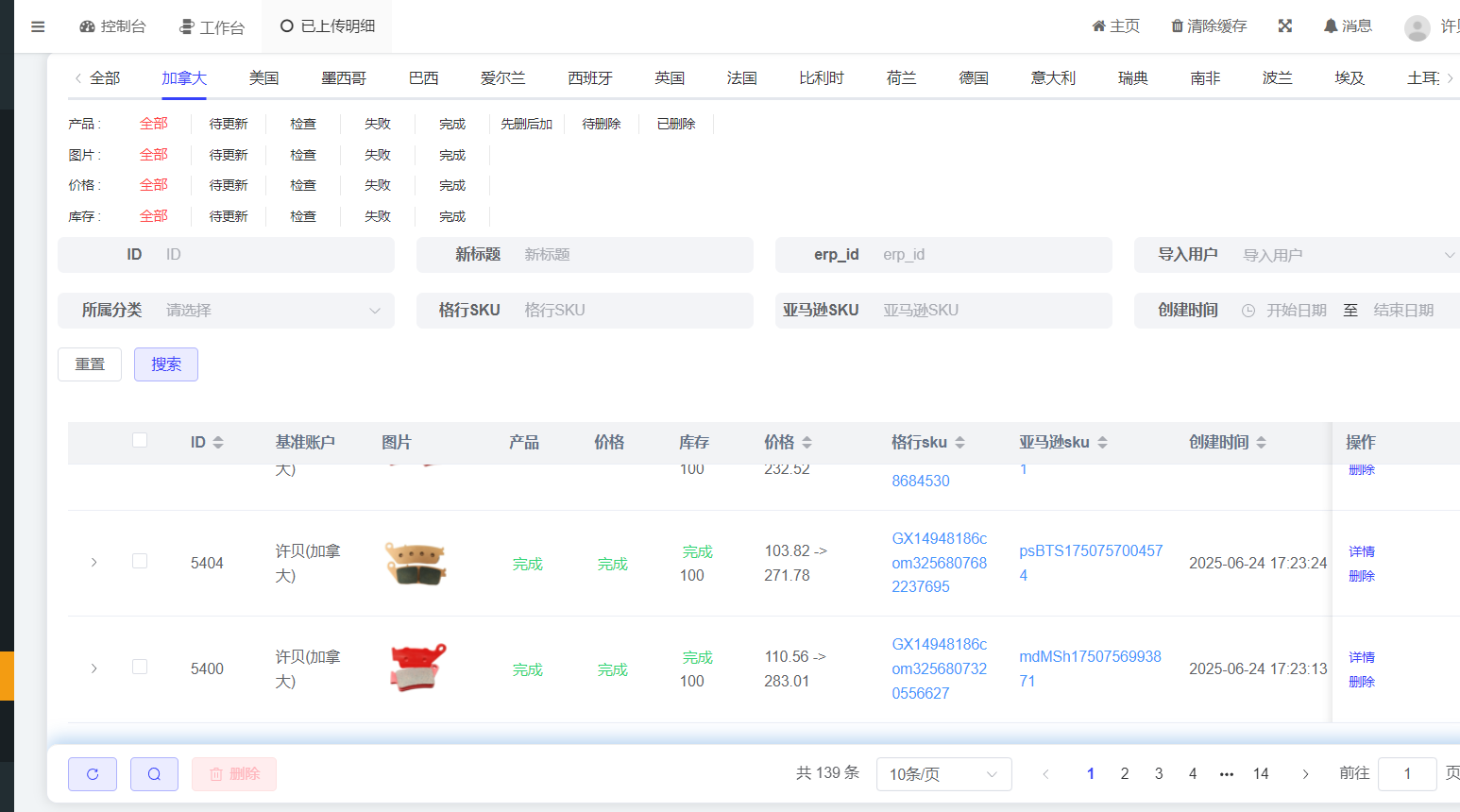Viewport: 1460px width, 812px height.
Task: Select the checkbox for row 5400
Action: (140, 668)
